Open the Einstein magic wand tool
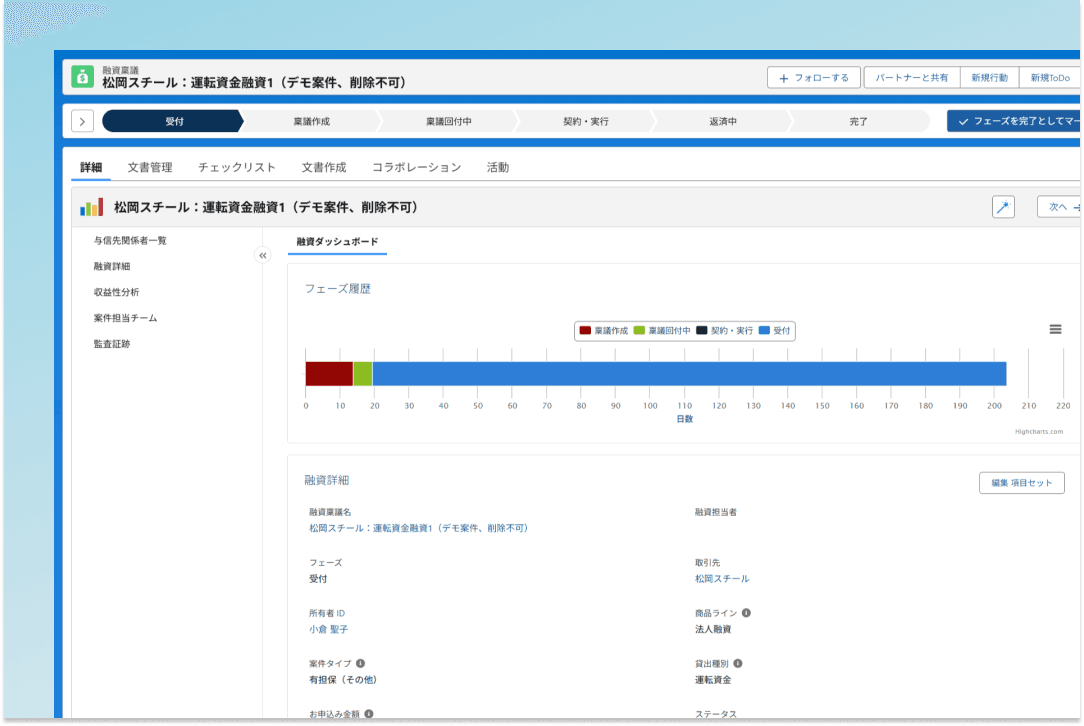This screenshot has width=1084, height=726. point(1002,206)
